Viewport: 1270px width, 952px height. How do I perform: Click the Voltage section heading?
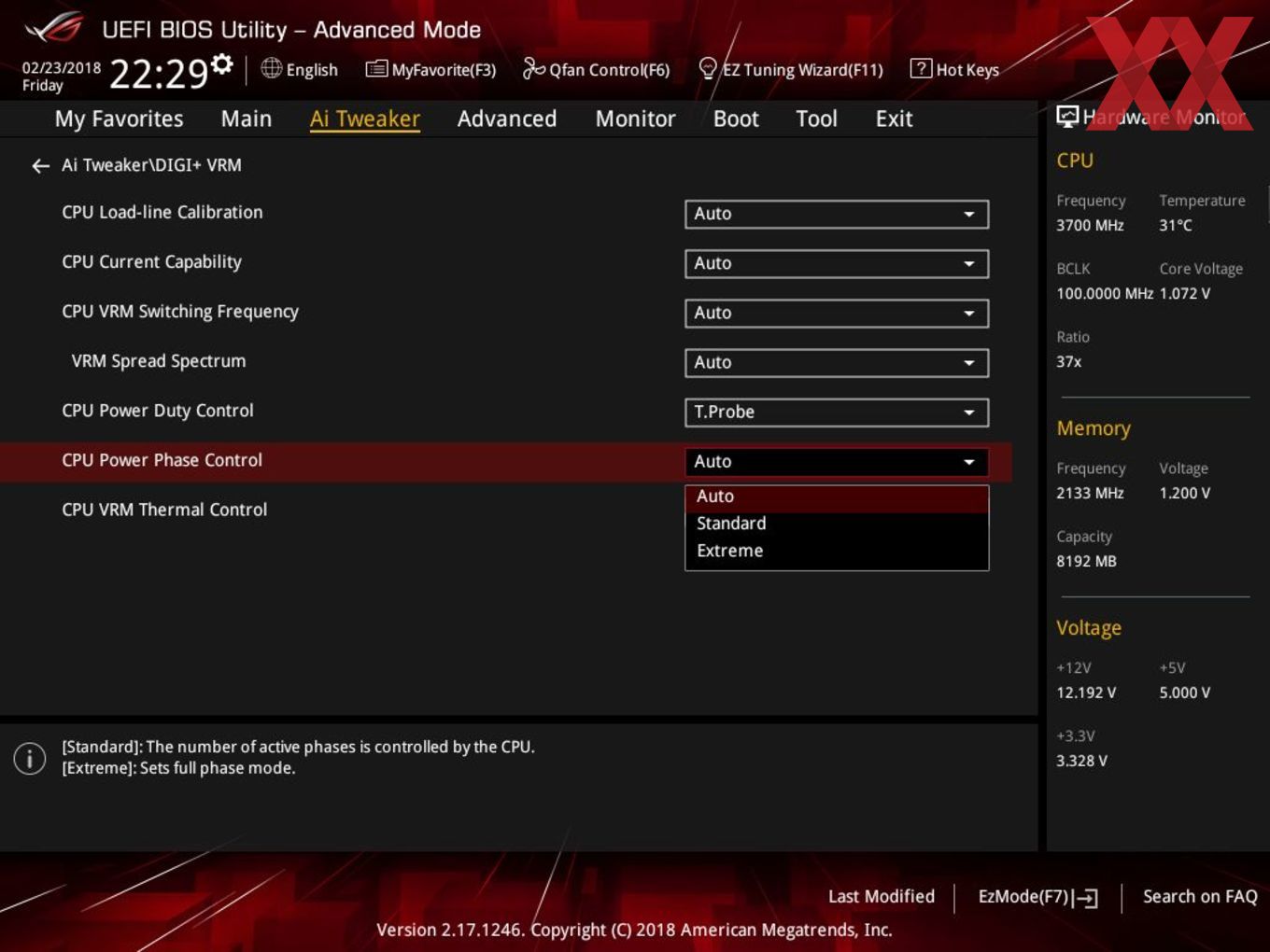[1089, 628]
